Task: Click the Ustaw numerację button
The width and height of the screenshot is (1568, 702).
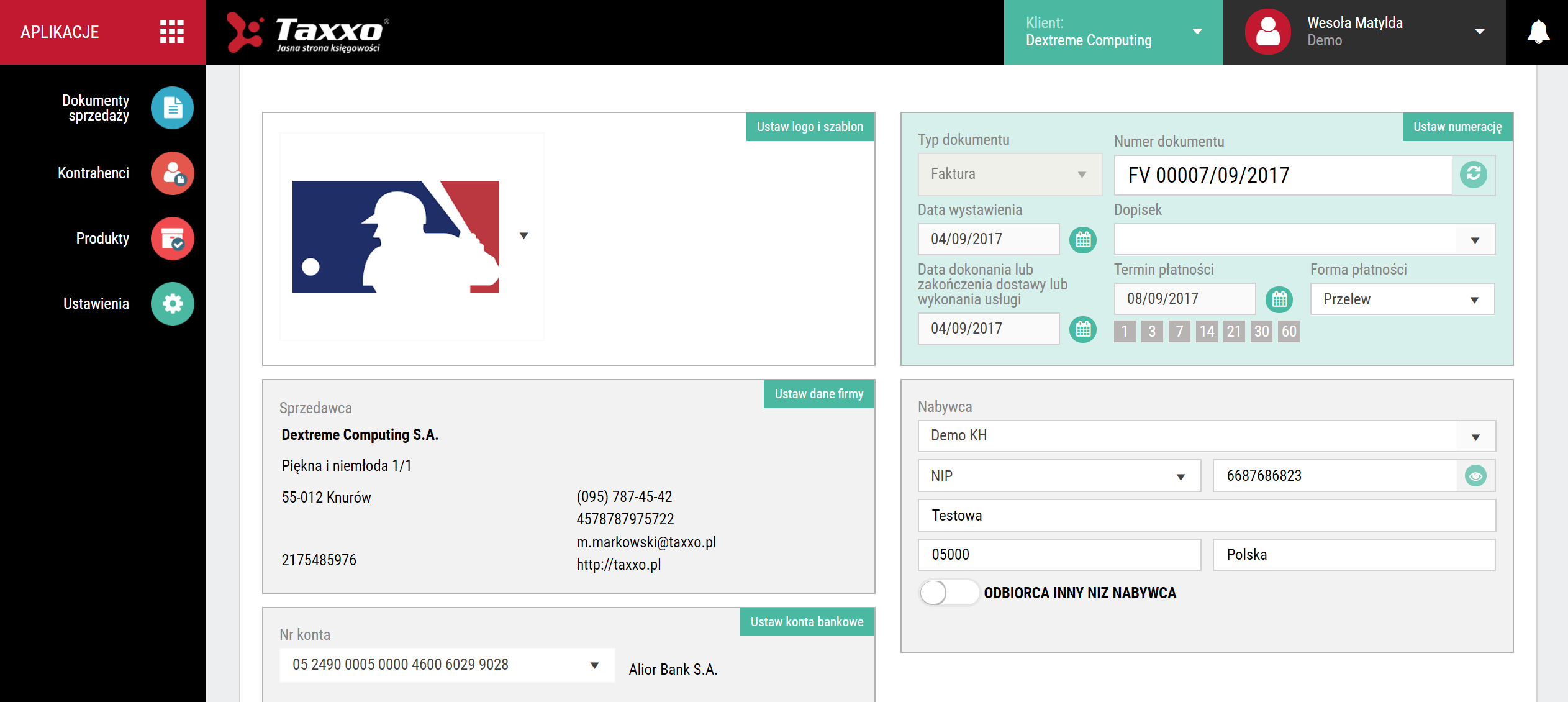Action: coord(1457,127)
